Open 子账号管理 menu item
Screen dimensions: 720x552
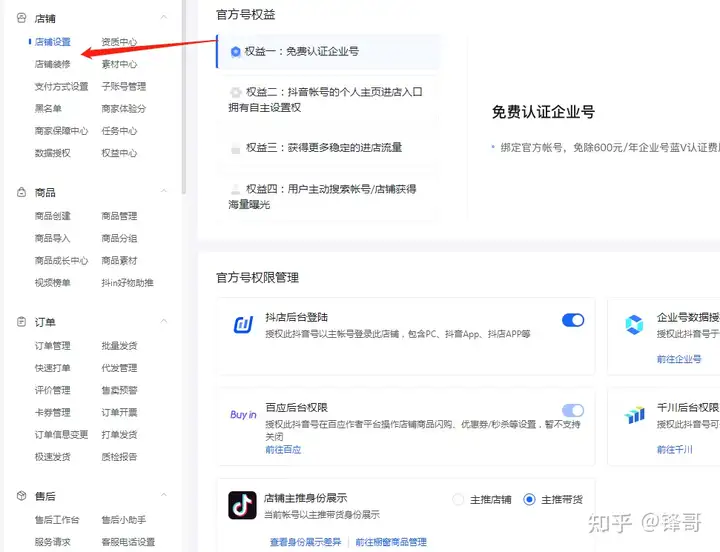pyautogui.click(x=124, y=86)
